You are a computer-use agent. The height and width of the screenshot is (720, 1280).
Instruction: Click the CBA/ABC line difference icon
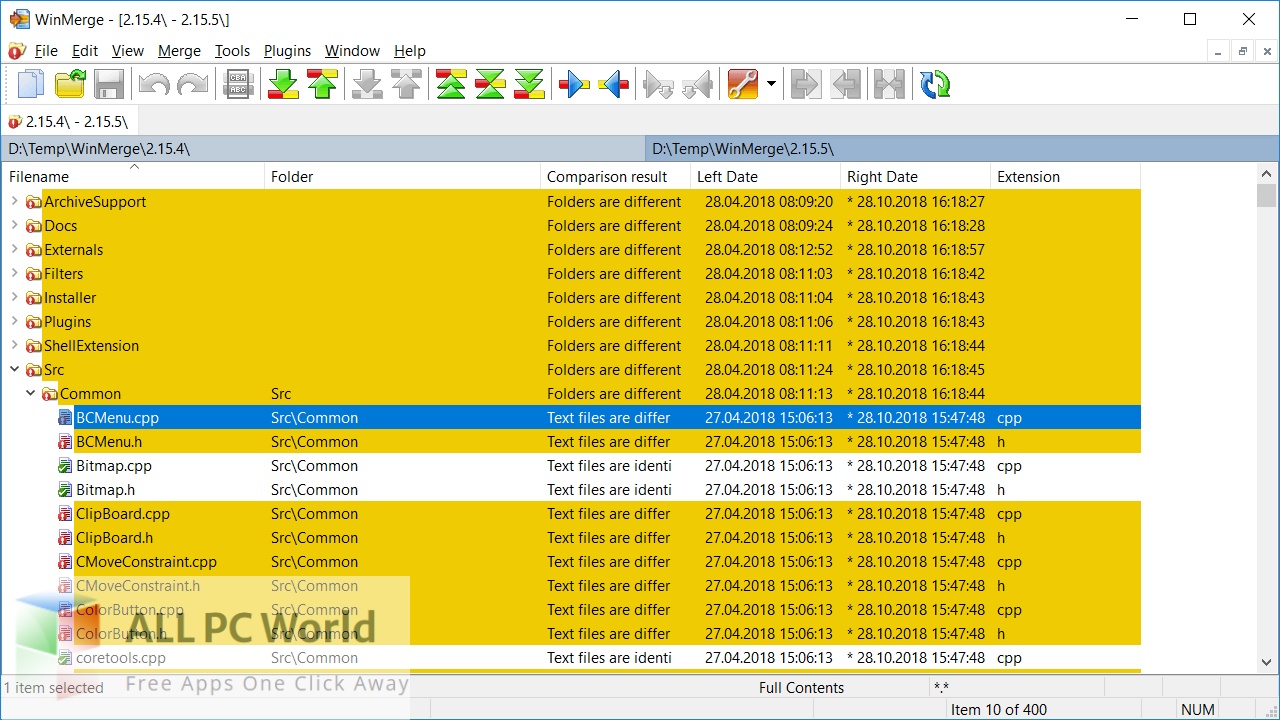[238, 85]
